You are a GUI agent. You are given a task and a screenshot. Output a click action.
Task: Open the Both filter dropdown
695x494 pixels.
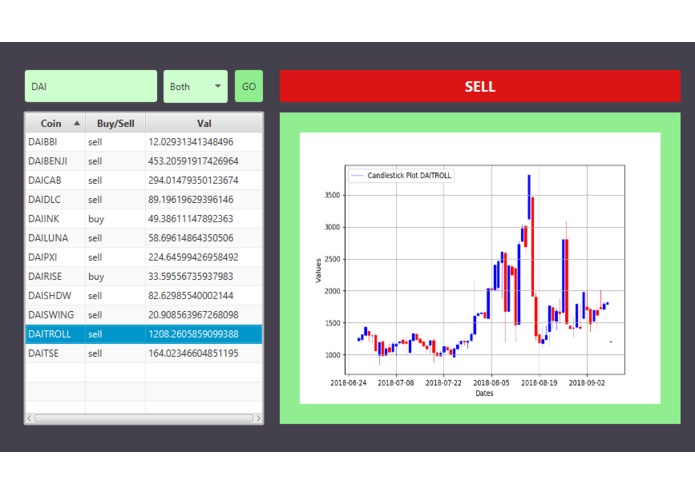tap(195, 86)
